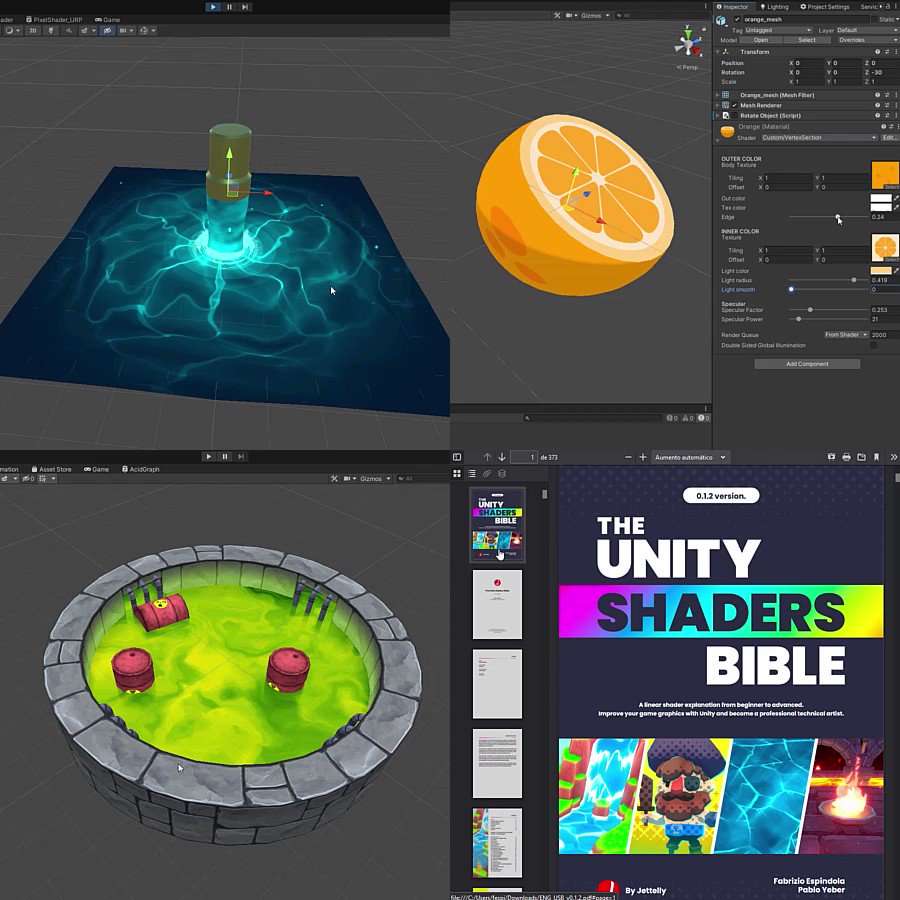Image resolution: width=900 pixels, height=900 pixels.
Task: Click the bookmark icon in the PDF toolbar
Action: [876, 456]
